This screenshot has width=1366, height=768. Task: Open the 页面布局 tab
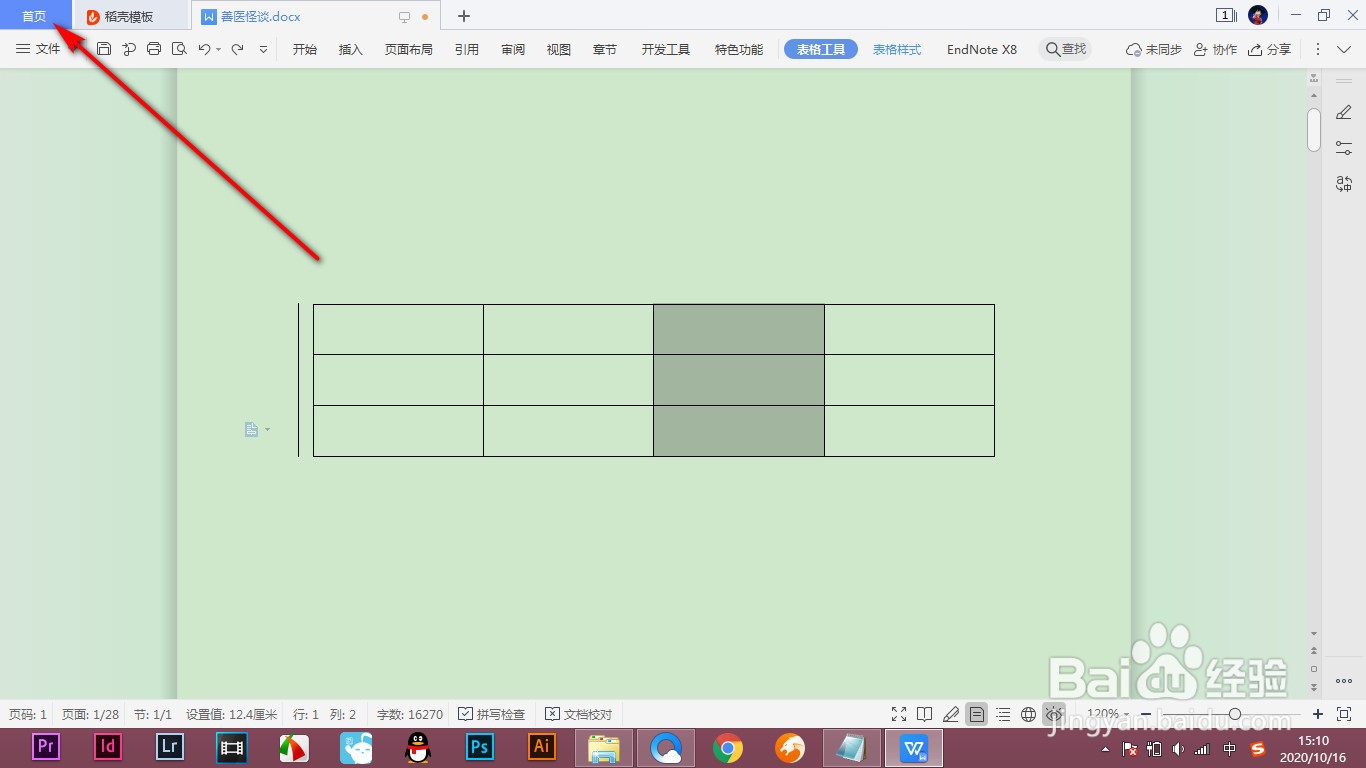409,49
